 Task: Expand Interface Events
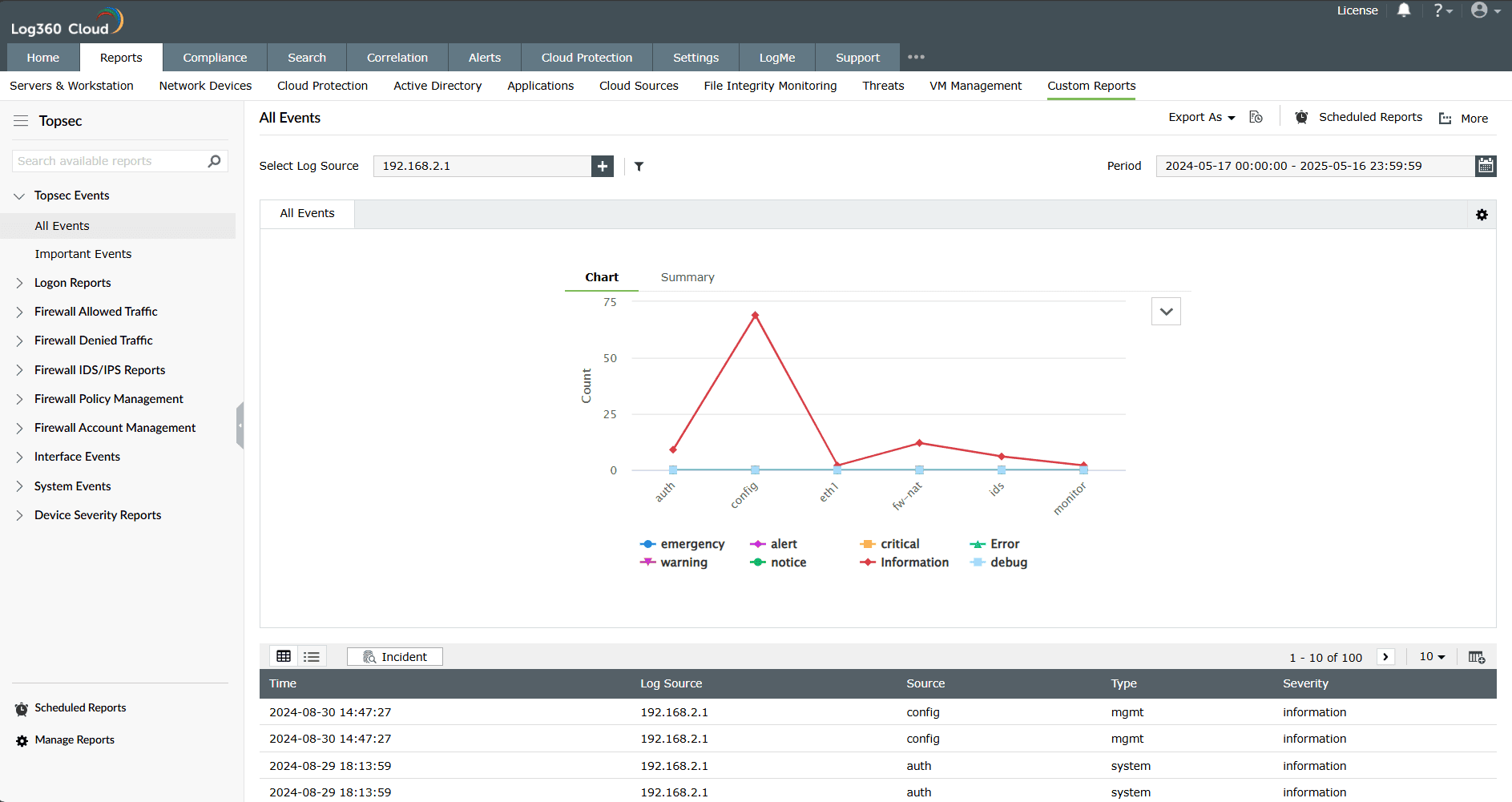click(x=19, y=457)
